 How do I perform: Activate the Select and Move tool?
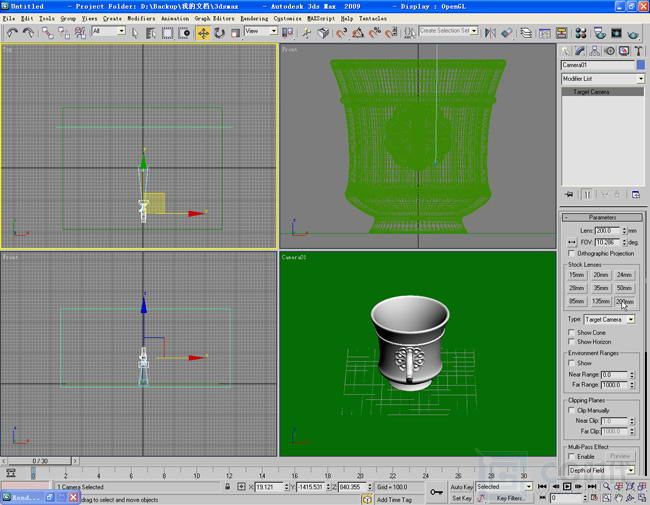coord(203,33)
